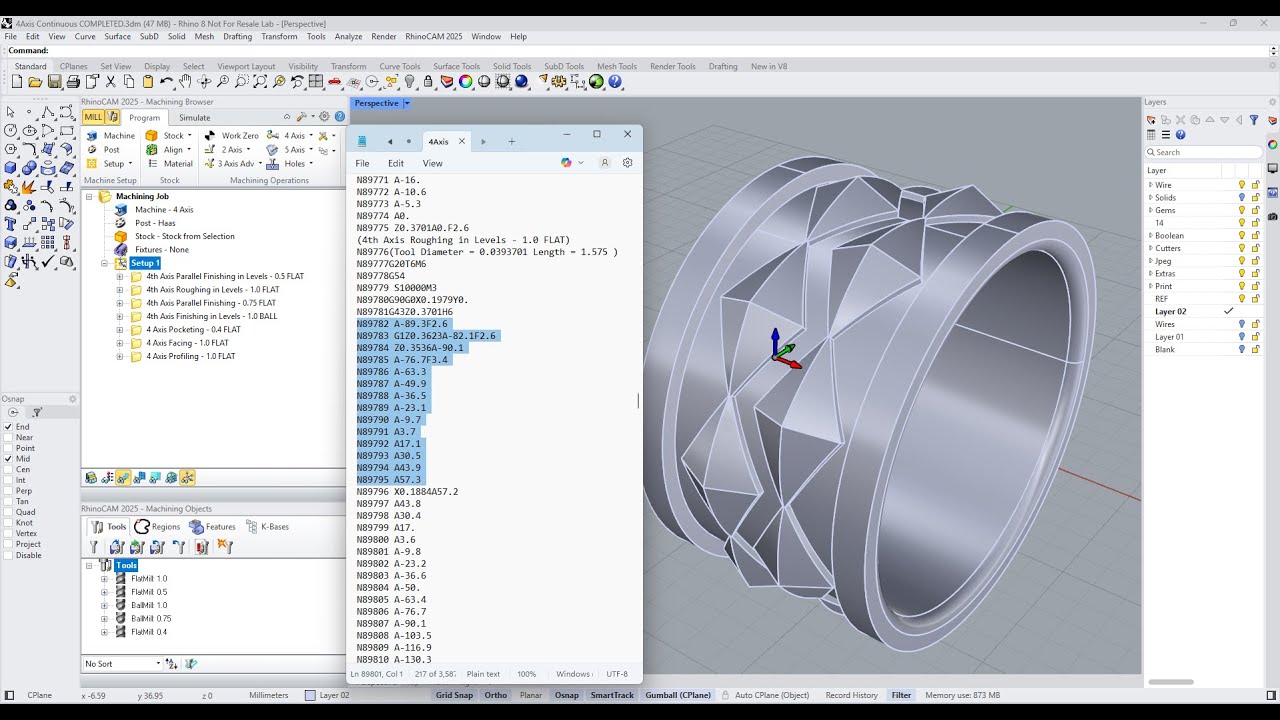
Task: Click the Create Tool icon in Machining Objects
Action: pos(95,547)
